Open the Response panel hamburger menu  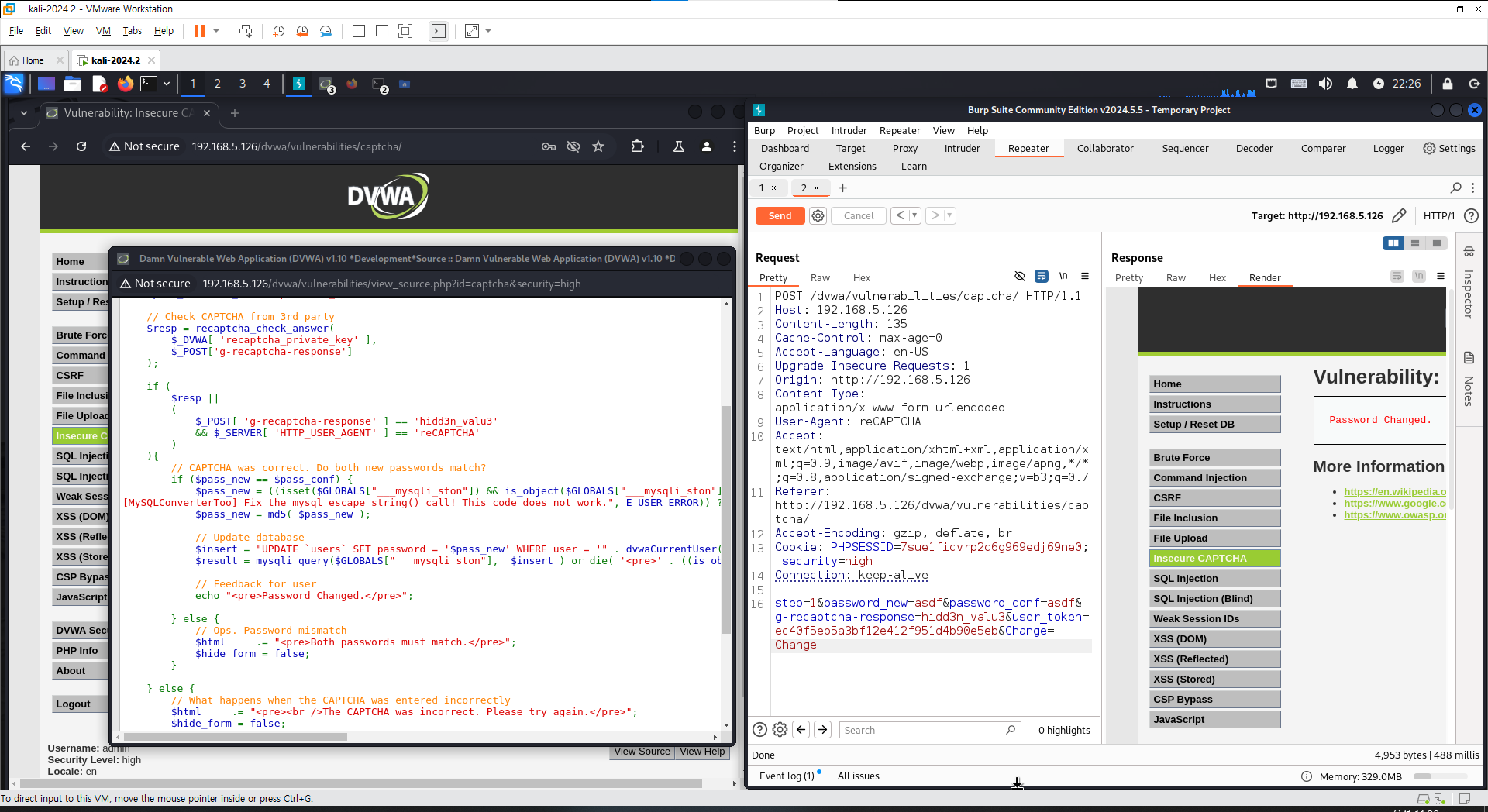coord(1441,276)
